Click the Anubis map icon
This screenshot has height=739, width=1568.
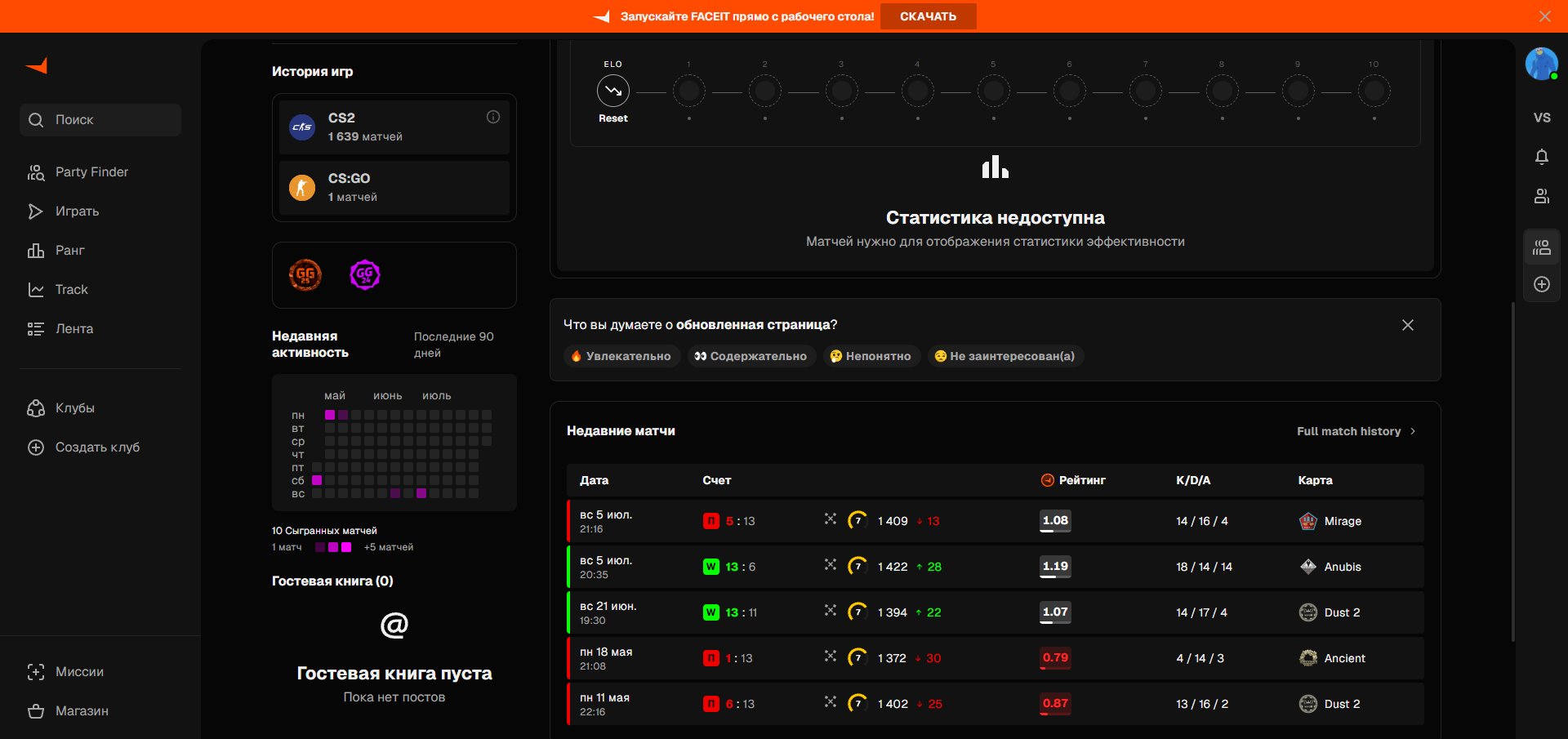1308,567
